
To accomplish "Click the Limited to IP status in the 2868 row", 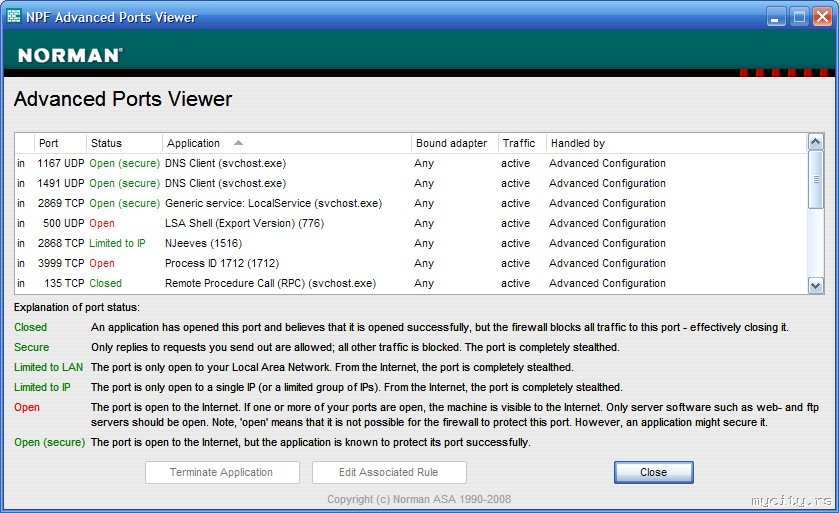I will click(117, 243).
